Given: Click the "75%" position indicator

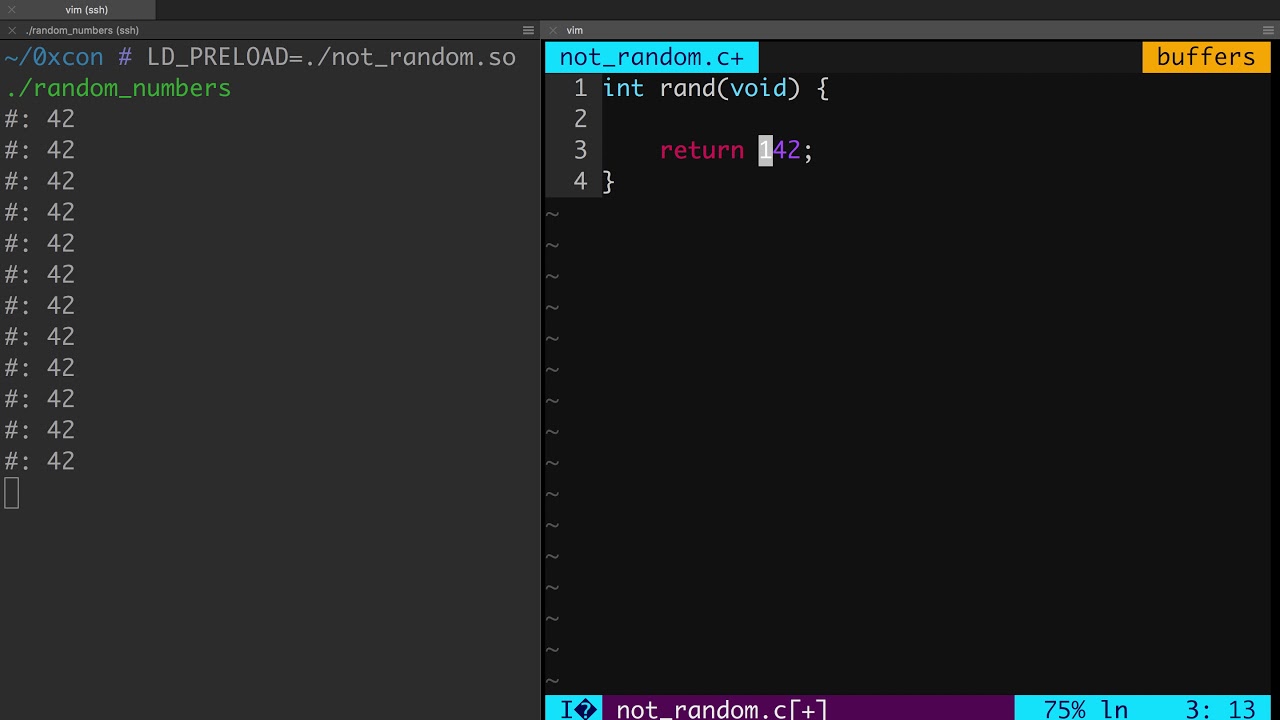Looking at the screenshot, I should [x=1064, y=709].
